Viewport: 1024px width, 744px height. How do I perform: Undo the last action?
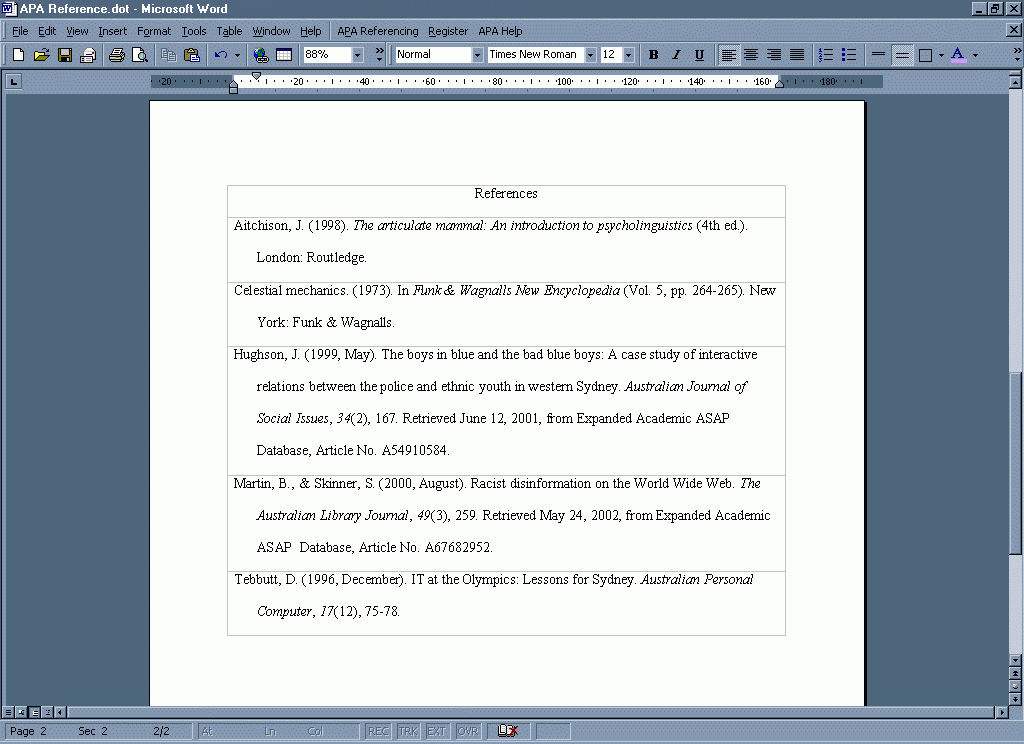[x=221, y=55]
